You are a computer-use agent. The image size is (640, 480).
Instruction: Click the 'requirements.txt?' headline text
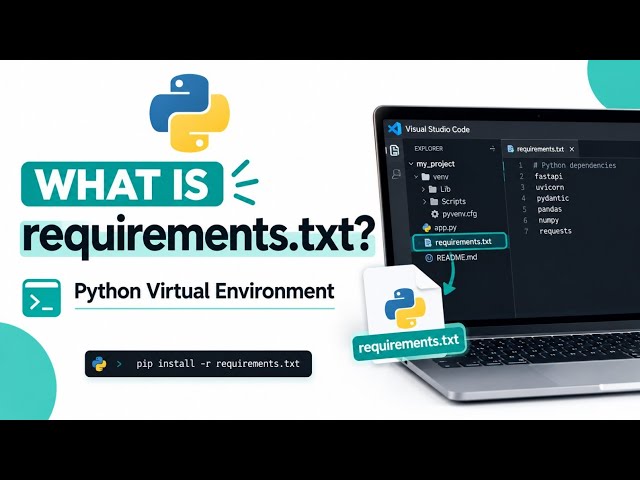(198, 236)
